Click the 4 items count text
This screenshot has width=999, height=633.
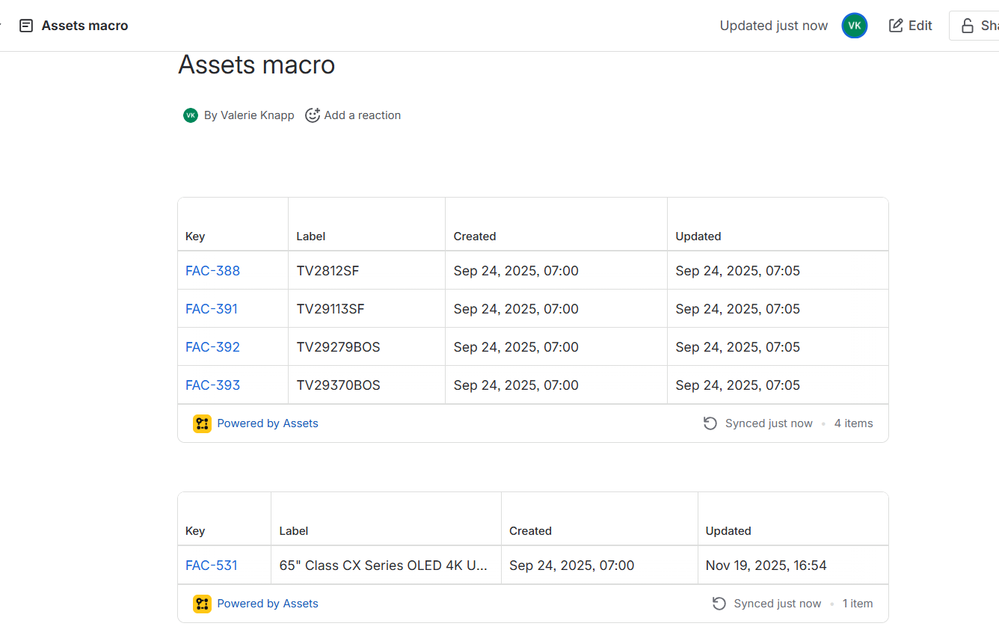[854, 423]
